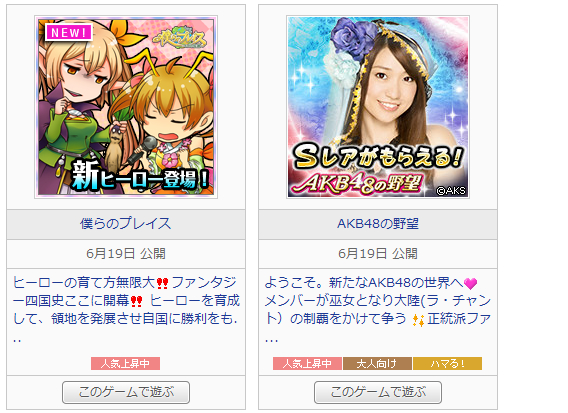This screenshot has height=413, width=568.
Task: Click the AKB48の野望 title link
Action: point(378,224)
